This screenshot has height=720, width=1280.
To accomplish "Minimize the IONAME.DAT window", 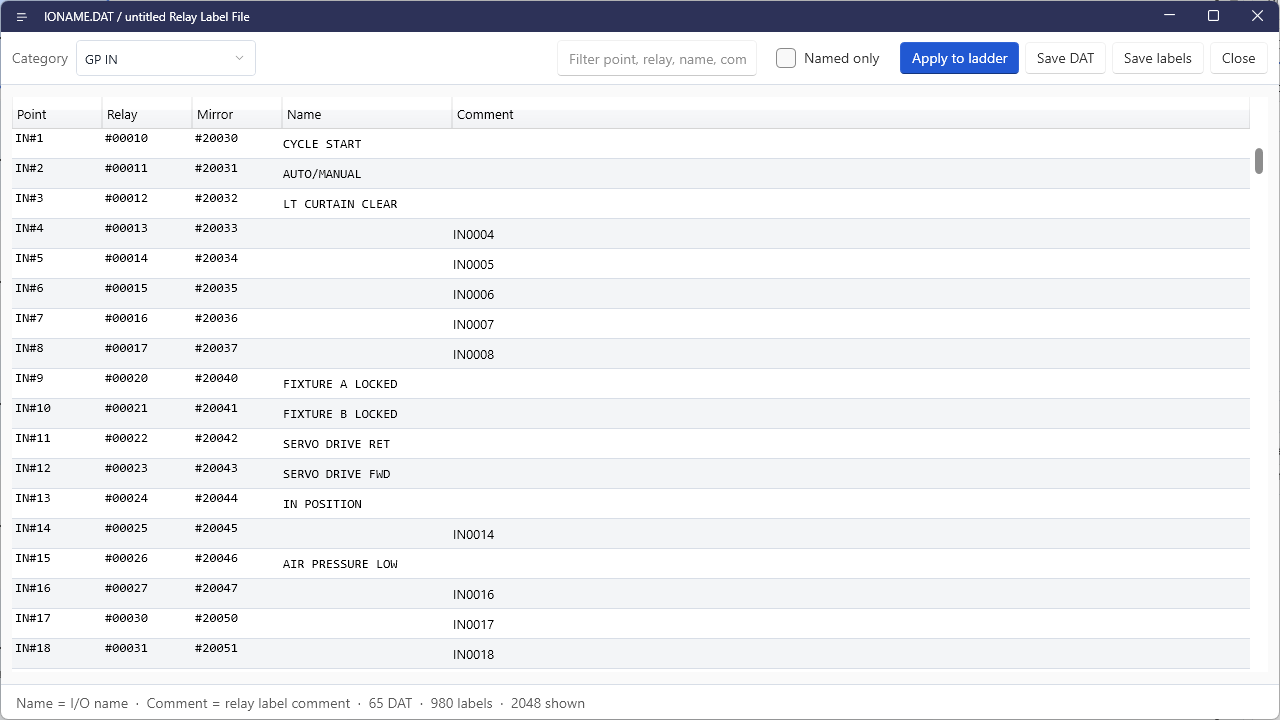I will [1169, 16].
